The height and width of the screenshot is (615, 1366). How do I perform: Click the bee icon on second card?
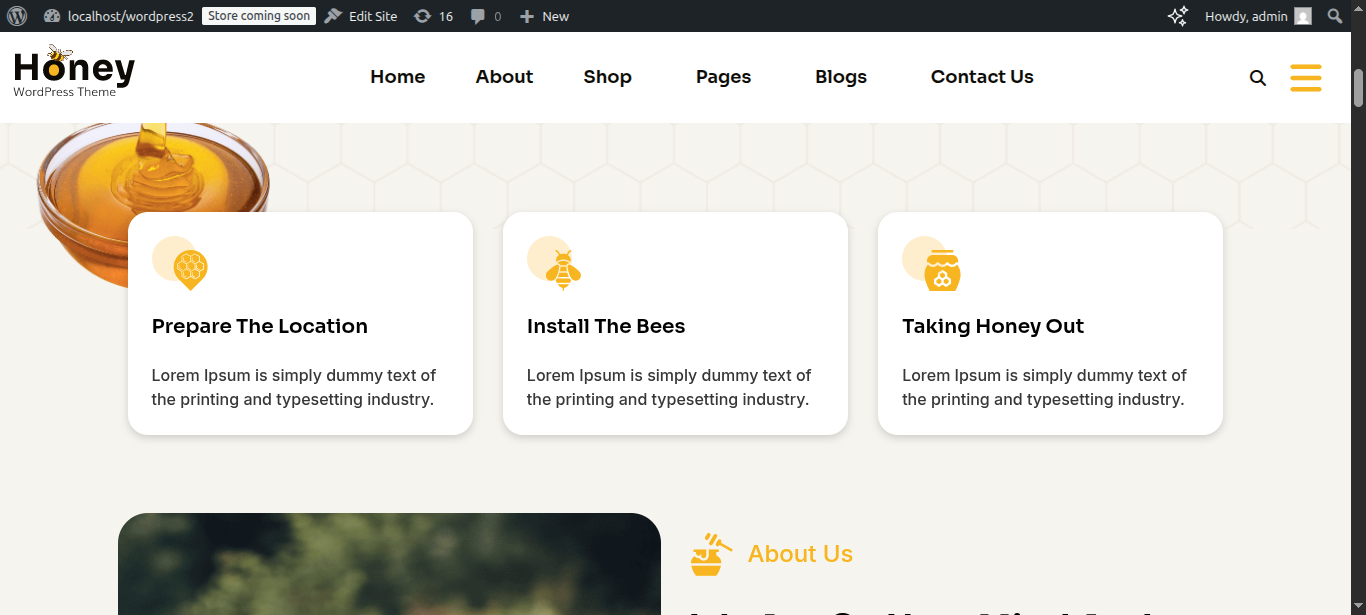[x=563, y=270]
